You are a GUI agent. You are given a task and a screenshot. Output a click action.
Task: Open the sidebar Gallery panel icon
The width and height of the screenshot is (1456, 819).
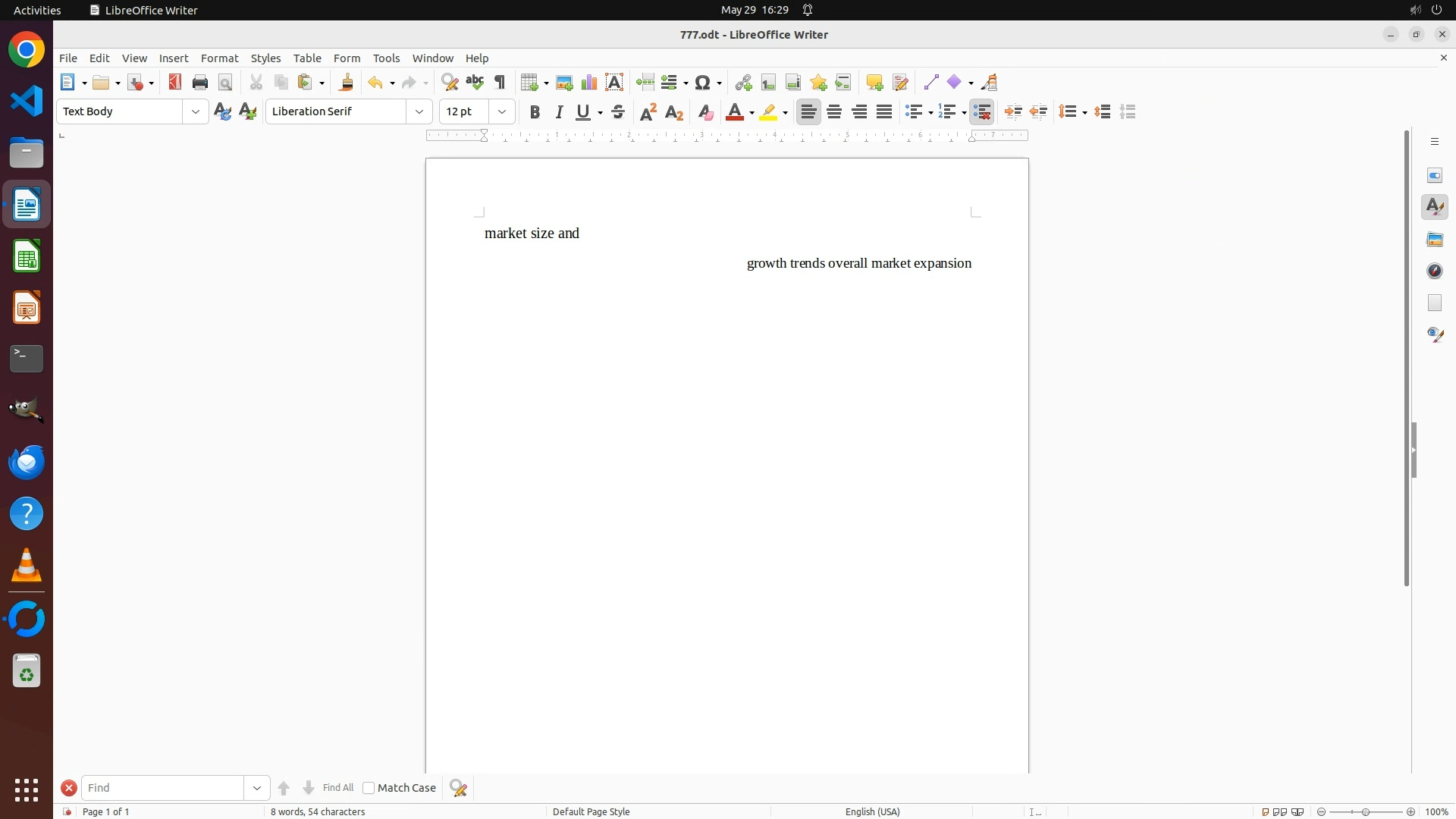tap(1435, 240)
